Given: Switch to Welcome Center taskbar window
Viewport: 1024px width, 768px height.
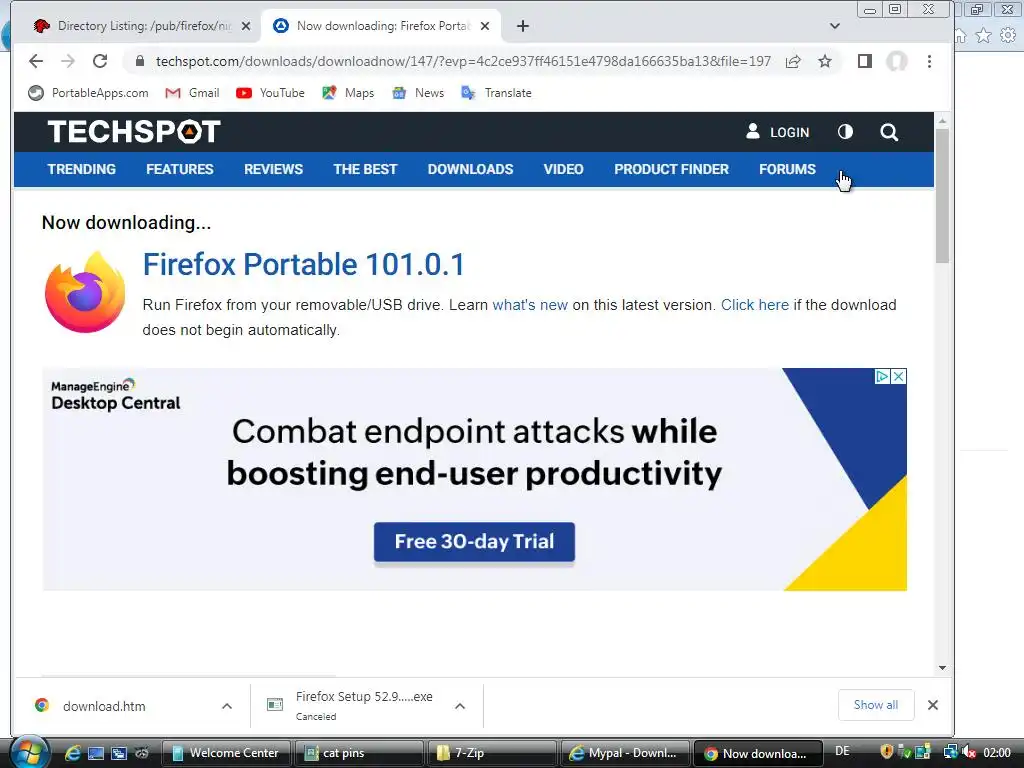Looking at the screenshot, I should click(x=226, y=753).
